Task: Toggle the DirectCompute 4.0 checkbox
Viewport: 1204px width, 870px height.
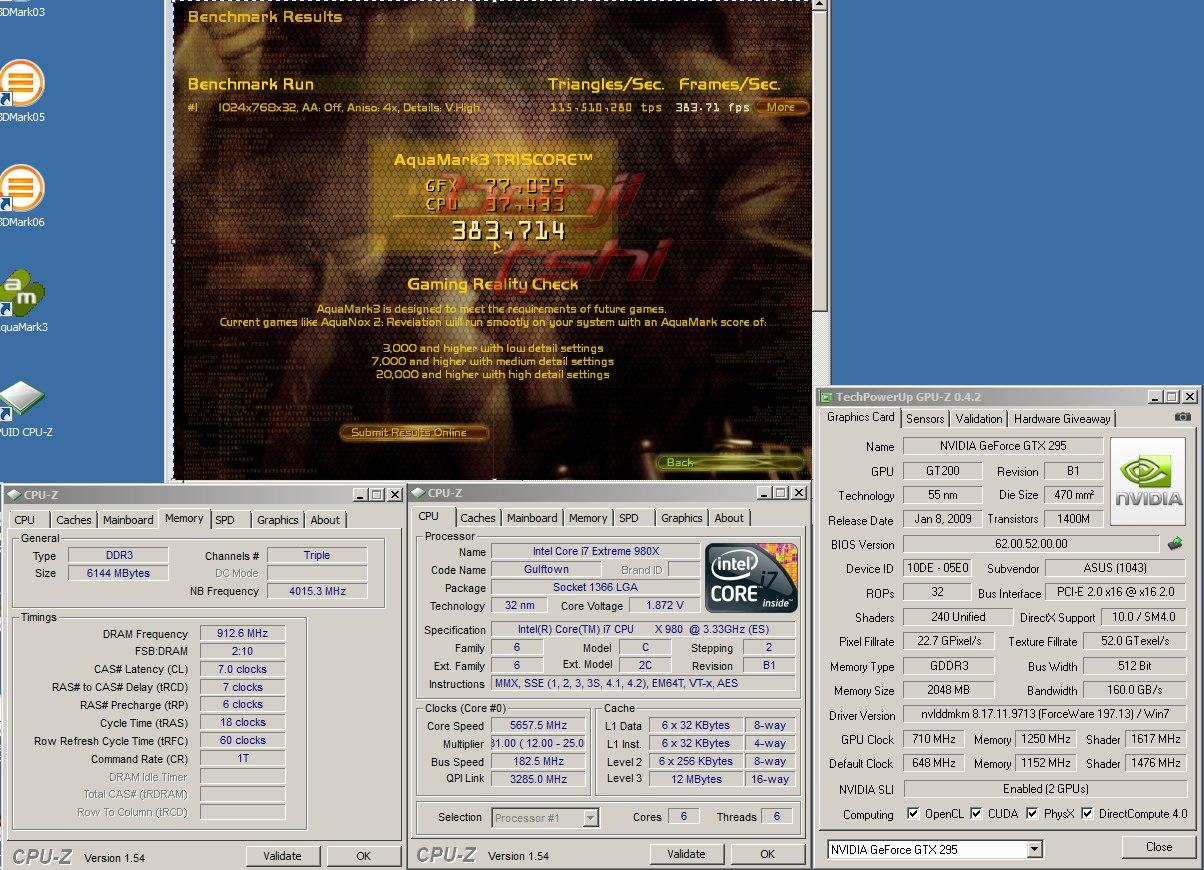Action: point(1087,814)
